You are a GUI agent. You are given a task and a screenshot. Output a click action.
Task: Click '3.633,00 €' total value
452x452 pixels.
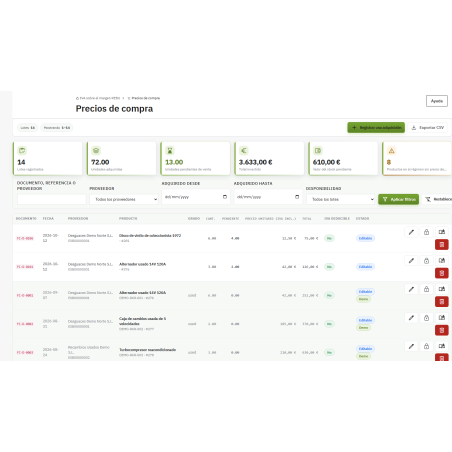pyautogui.click(x=255, y=162)
